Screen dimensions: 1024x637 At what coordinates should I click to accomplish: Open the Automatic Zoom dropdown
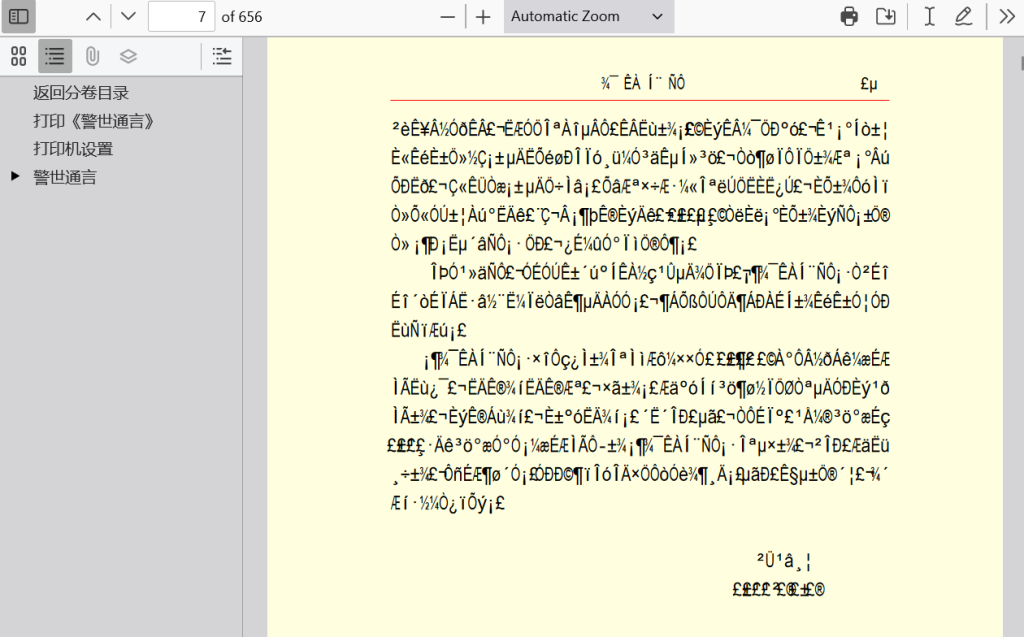coord(588,16)
